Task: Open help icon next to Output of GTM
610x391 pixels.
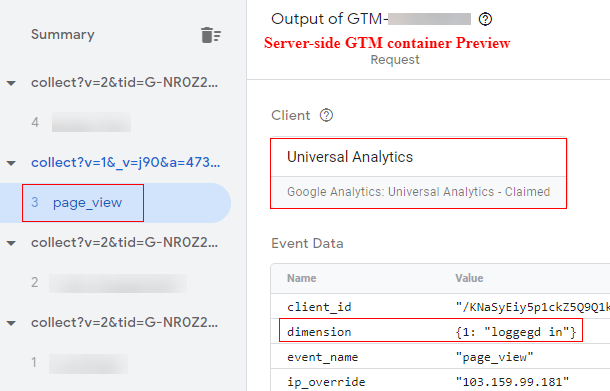Action: (485, 19)
